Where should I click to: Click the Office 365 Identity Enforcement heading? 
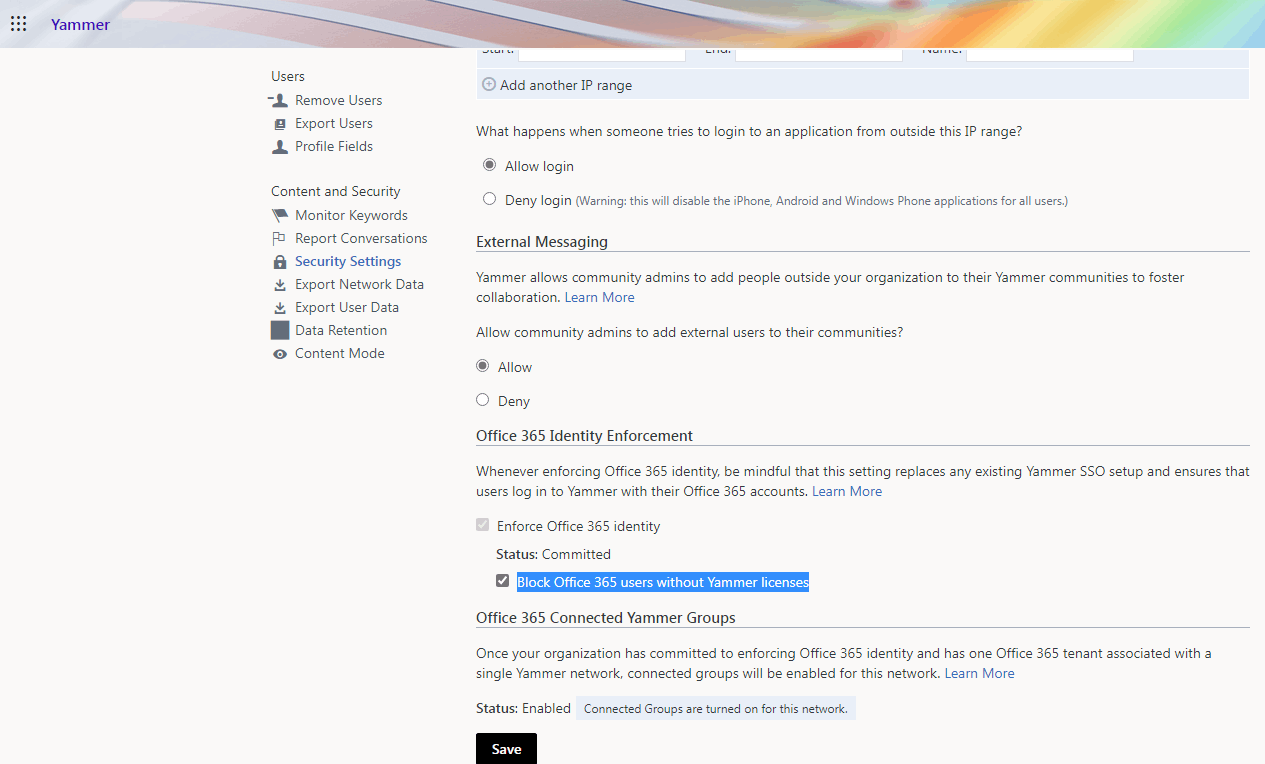584,436
